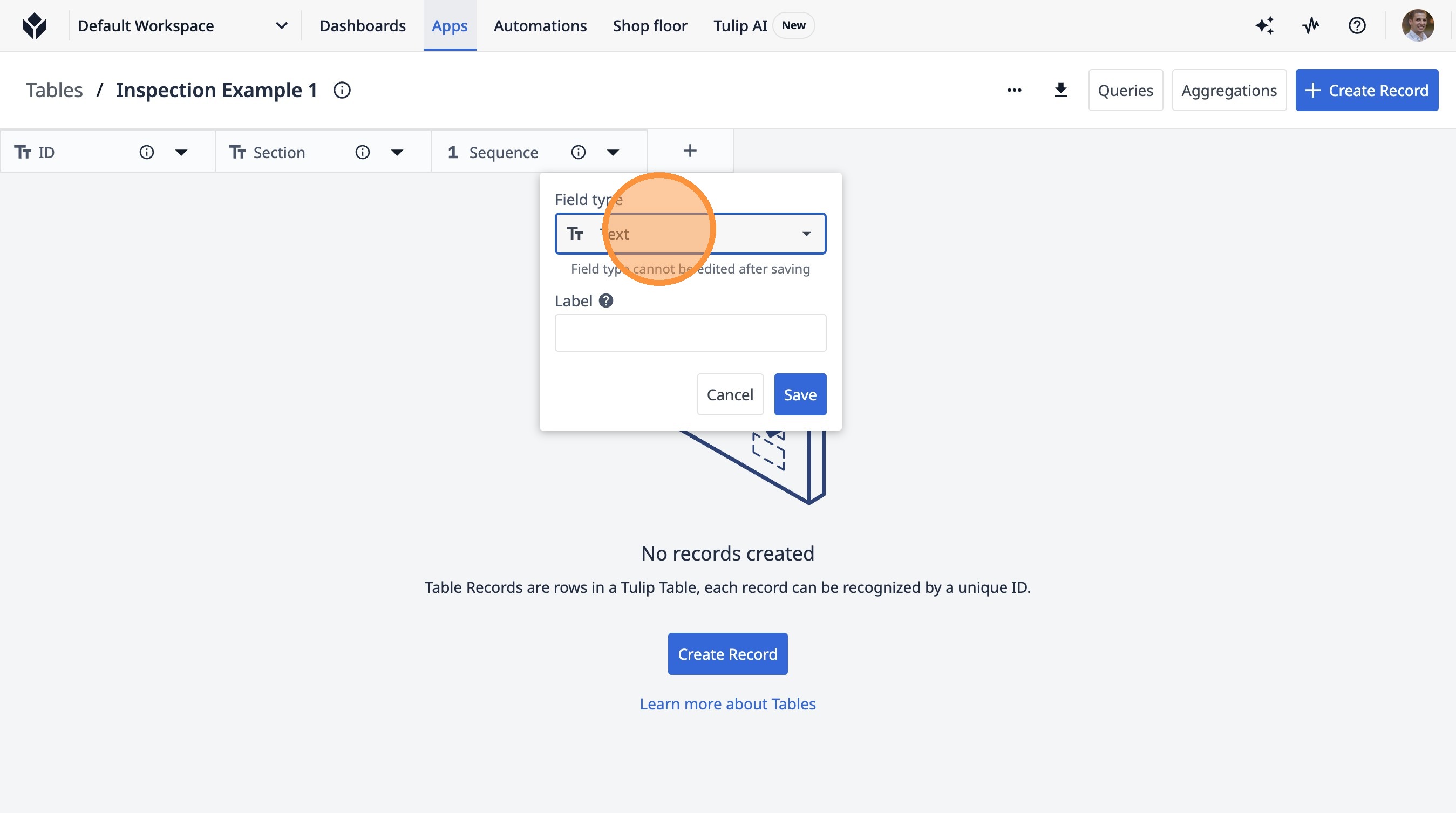Click into the Label text field
Screen dimensions: 1456x813
pyautogui.click(x=690, y=333)
